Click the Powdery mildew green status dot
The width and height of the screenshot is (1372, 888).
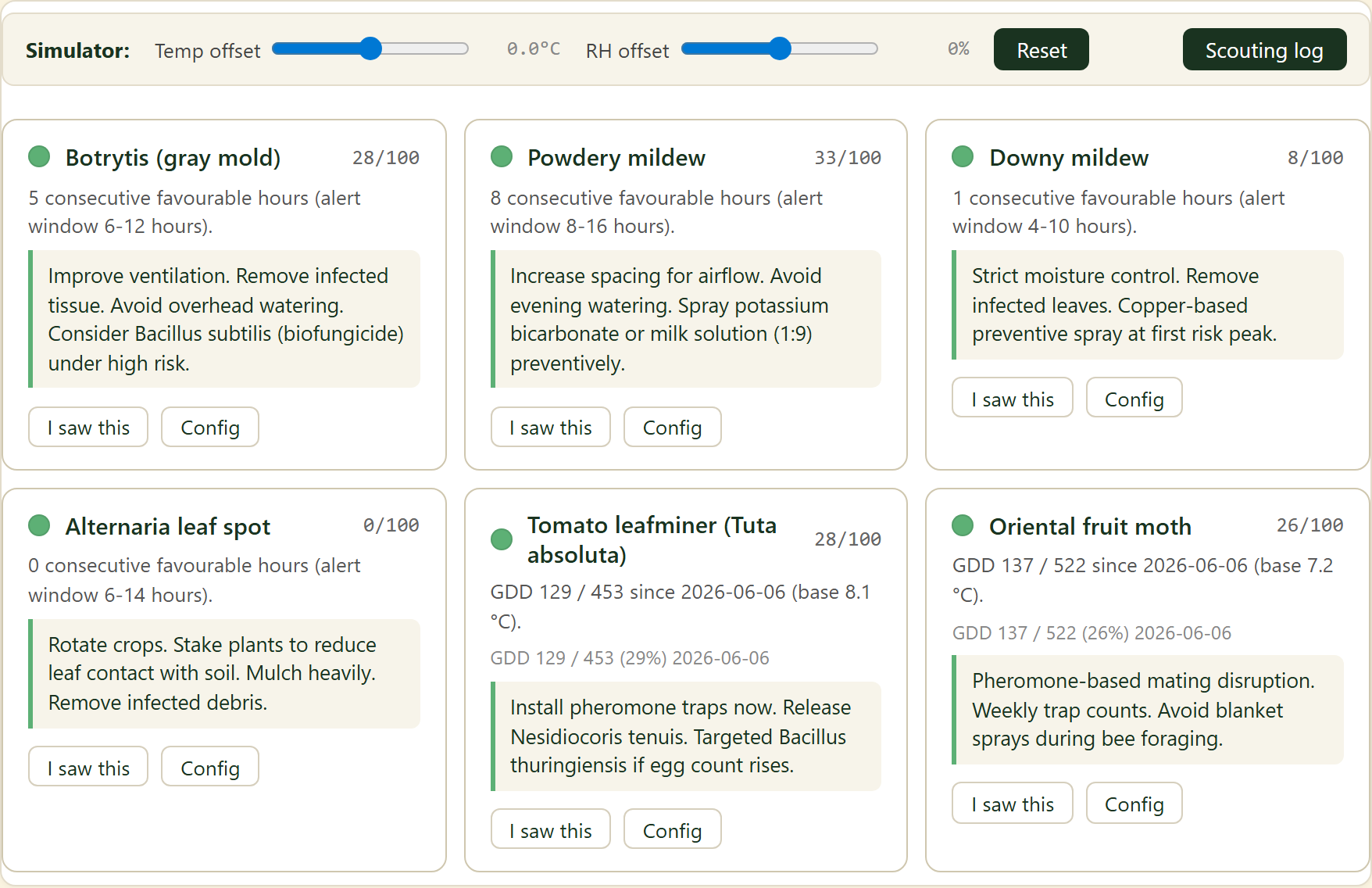click(x=502, y=157)
